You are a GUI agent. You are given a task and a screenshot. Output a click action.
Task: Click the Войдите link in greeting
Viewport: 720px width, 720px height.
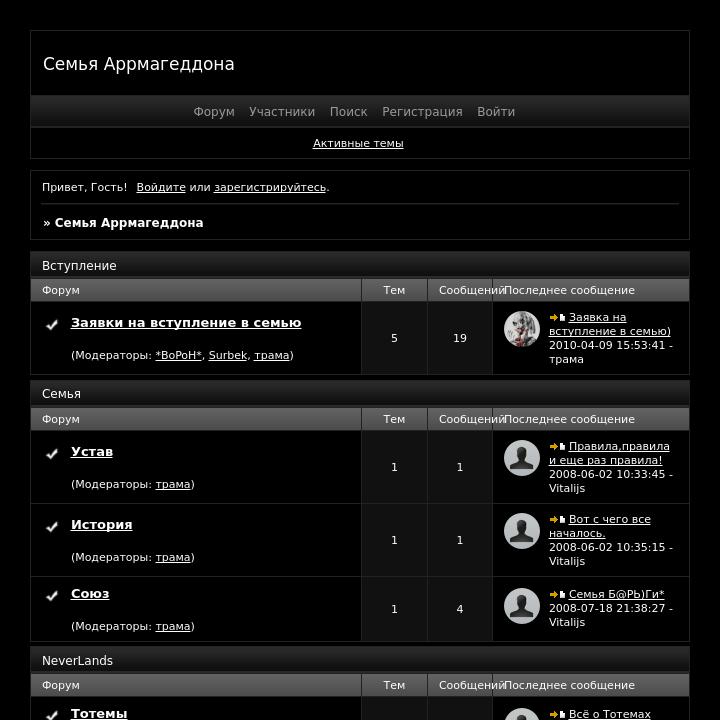tap(161, 187)
